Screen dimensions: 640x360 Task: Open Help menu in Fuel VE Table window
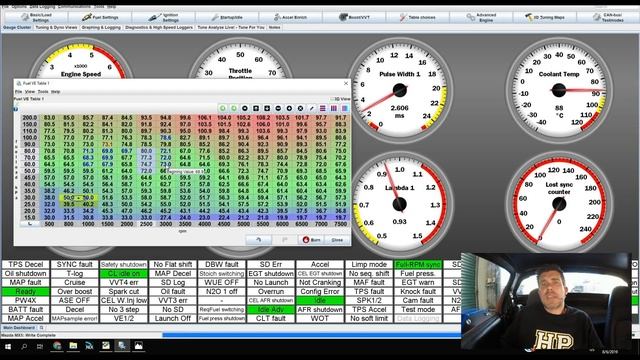click(56, 92)
